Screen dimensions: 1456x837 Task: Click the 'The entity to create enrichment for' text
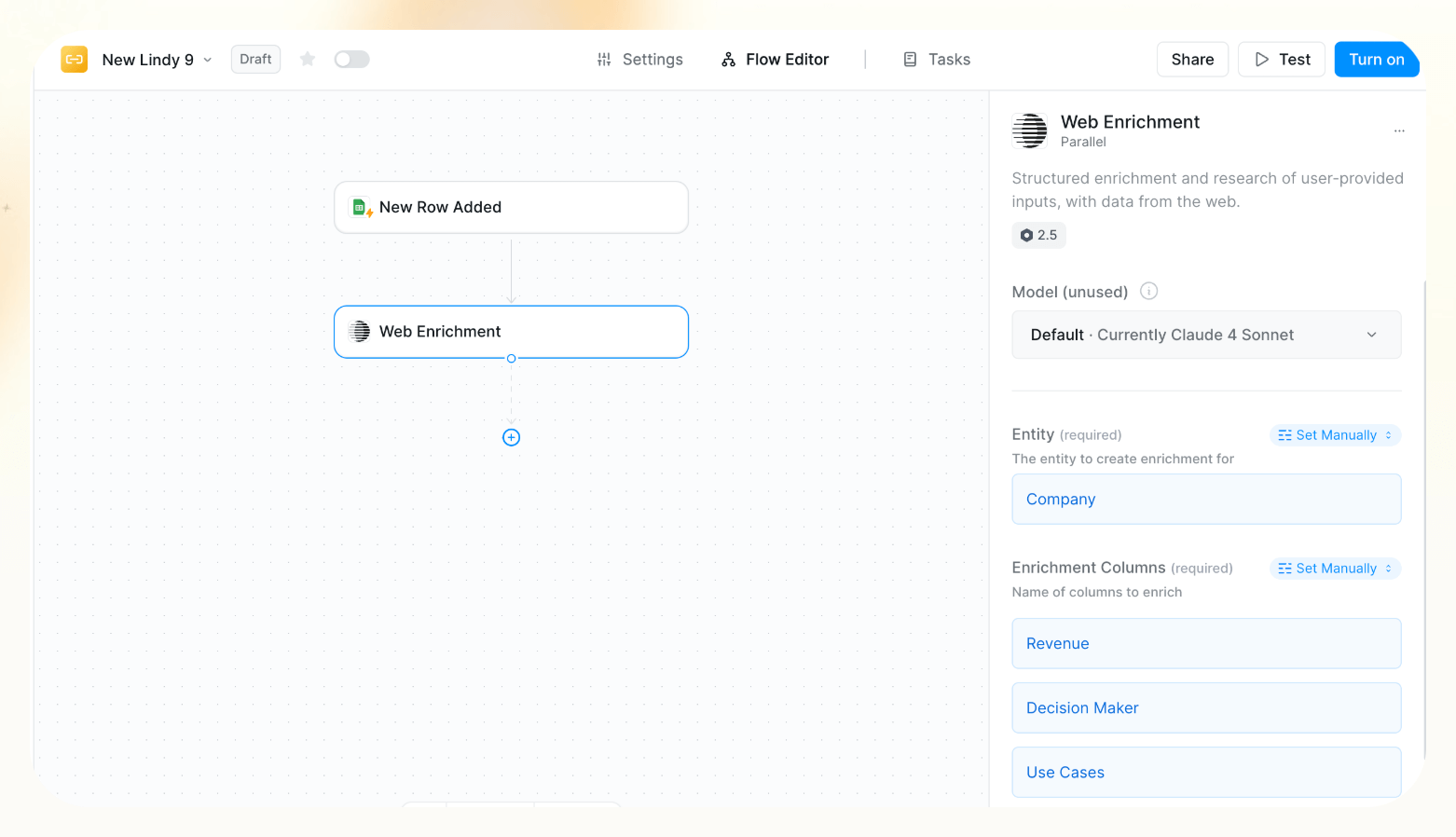[x=1122, y=459]
